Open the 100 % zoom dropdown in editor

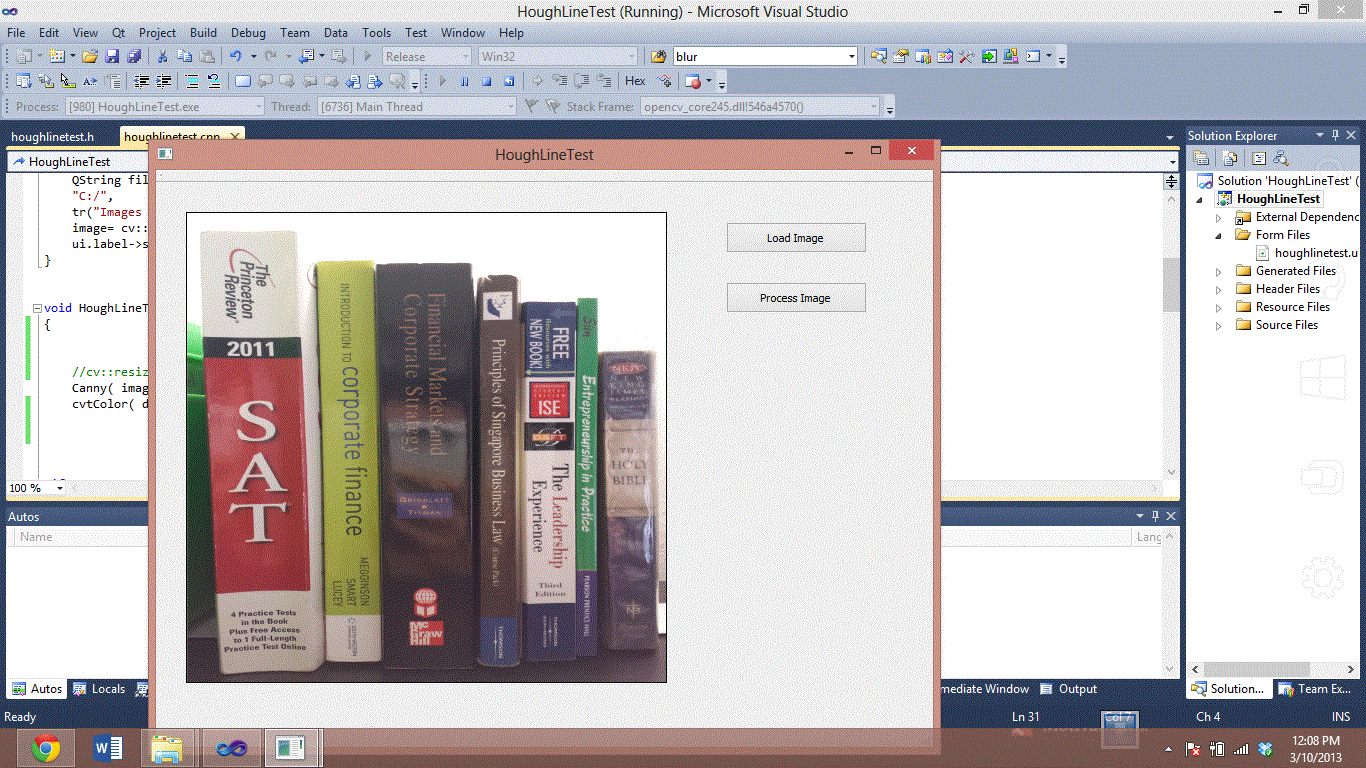pos(60,488)
